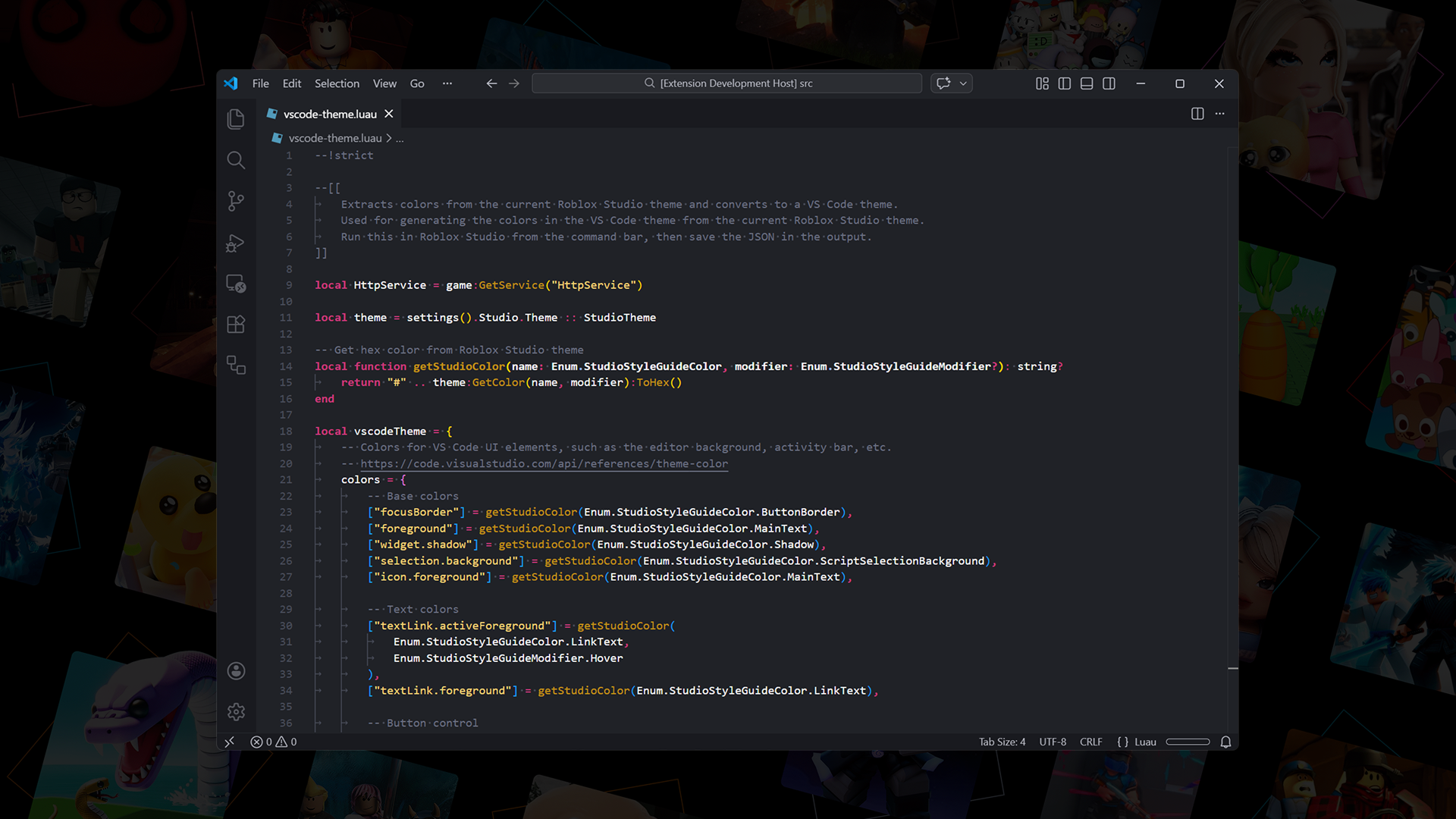Open the Source Control view
The image size is (1456, 819).
[235, 201]
